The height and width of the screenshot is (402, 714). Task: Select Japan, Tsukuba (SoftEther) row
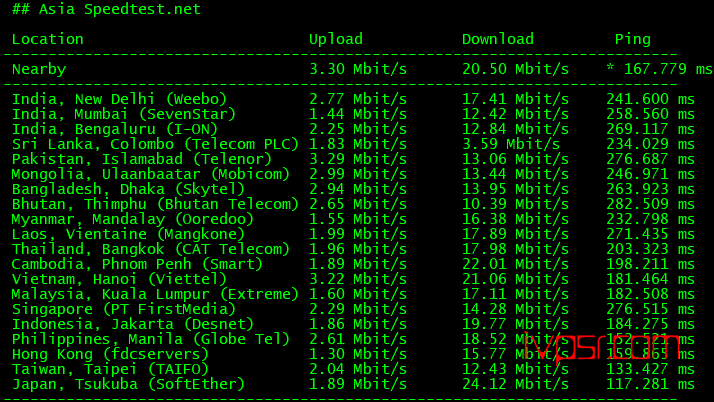(353, 384)
